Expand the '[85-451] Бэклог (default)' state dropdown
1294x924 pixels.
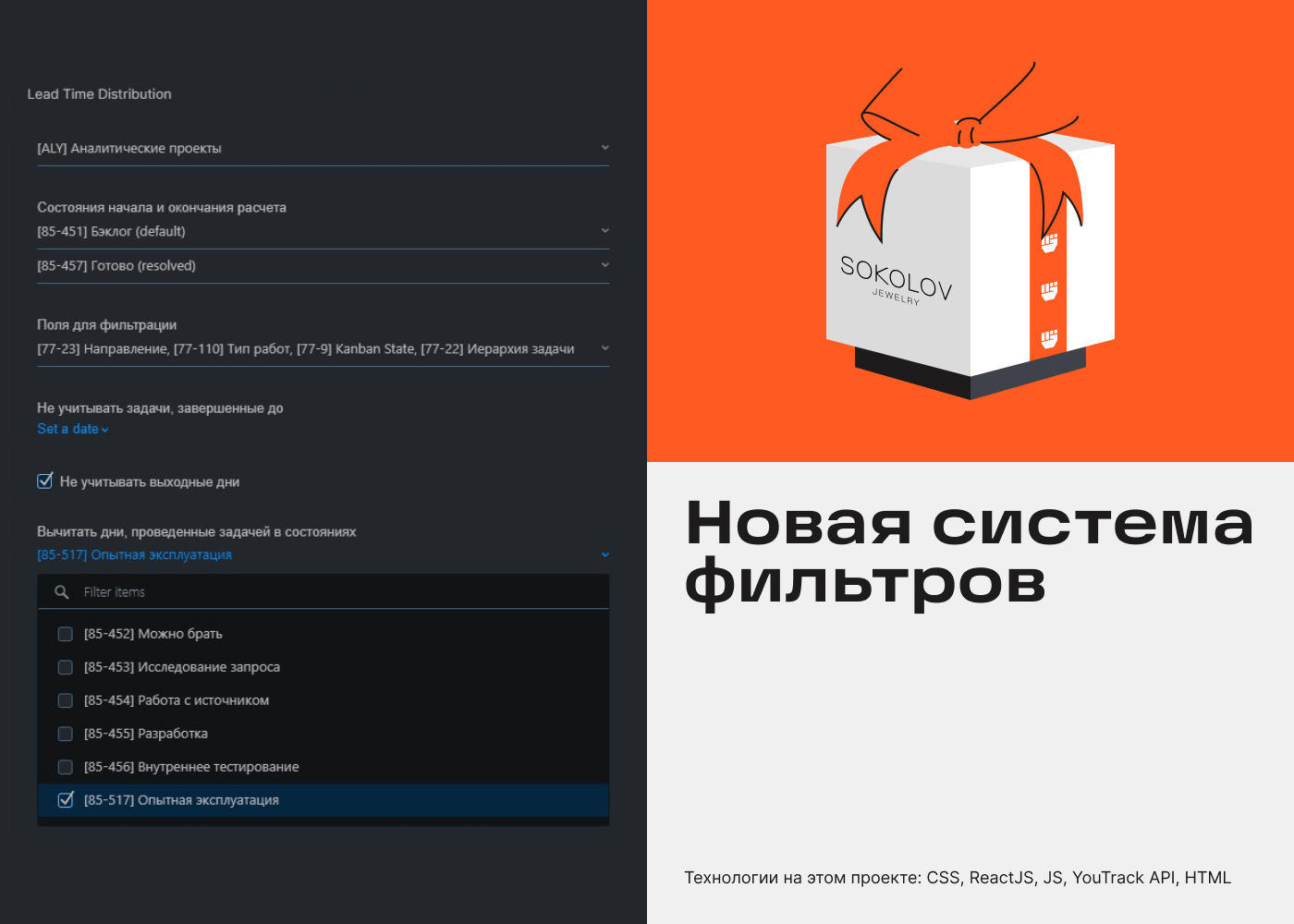pyautogui.click(x=323, y=231)
